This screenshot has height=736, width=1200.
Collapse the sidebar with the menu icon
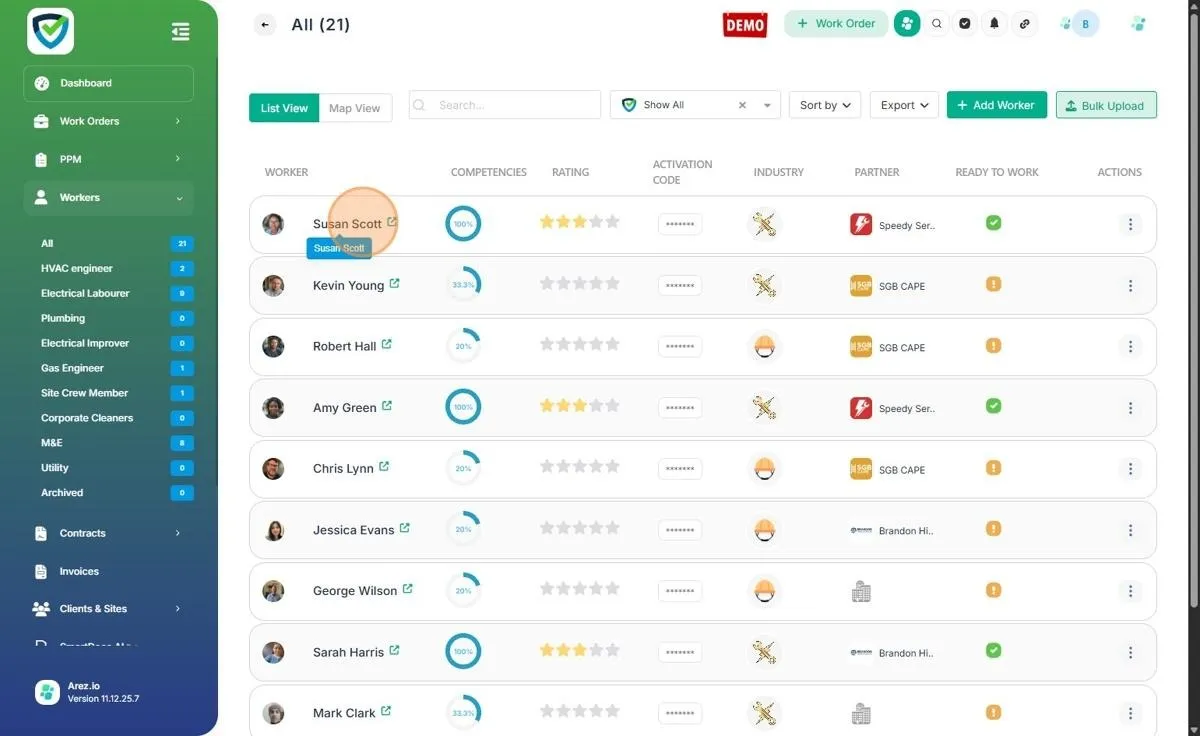[180, 32]
